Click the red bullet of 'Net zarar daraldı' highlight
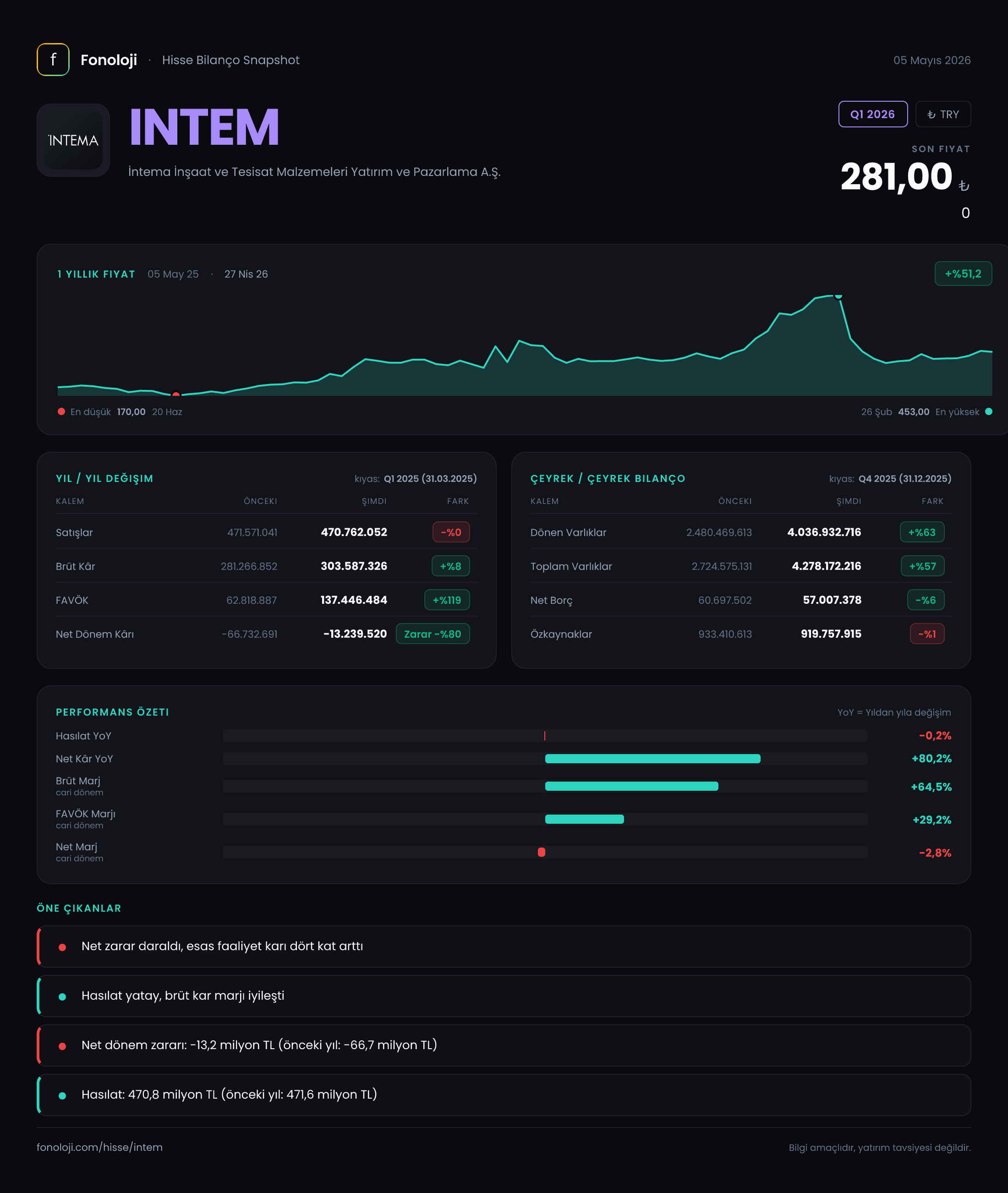Image resolution: width=1008 pixels, height=1193 pixels. click(x=62, y=947)
